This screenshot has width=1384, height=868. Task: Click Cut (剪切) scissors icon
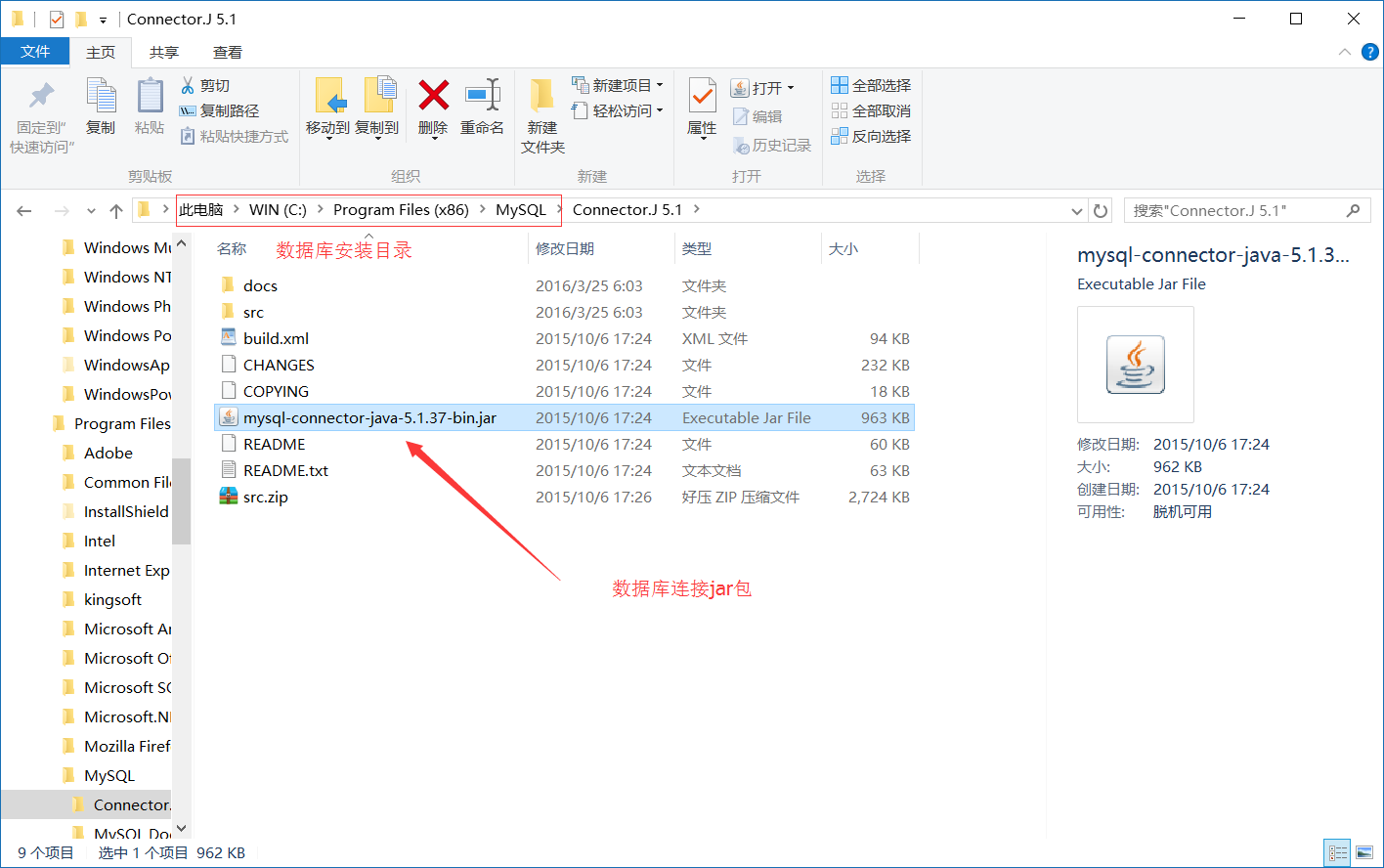pyautogui.click(x=188, y=86)
